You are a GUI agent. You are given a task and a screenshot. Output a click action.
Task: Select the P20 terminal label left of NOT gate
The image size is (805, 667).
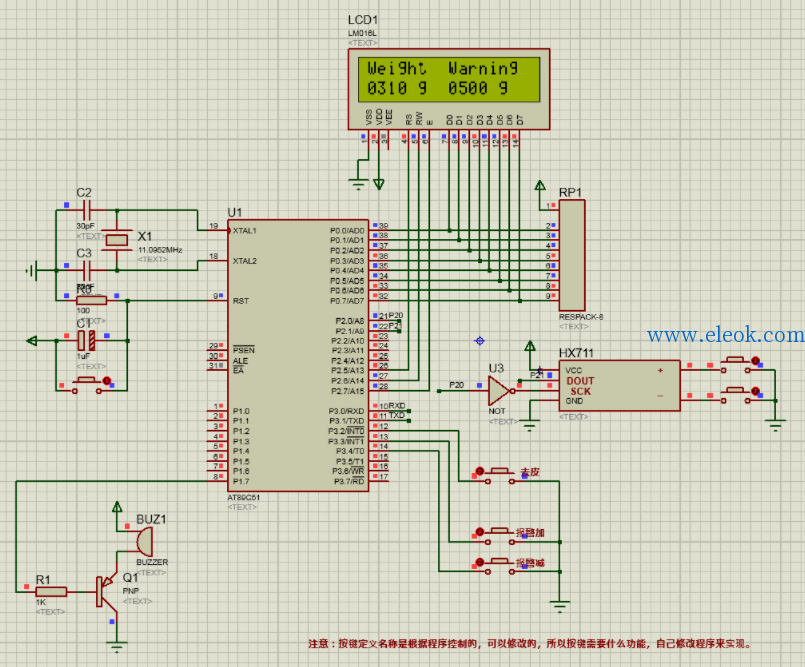(456, 385)
